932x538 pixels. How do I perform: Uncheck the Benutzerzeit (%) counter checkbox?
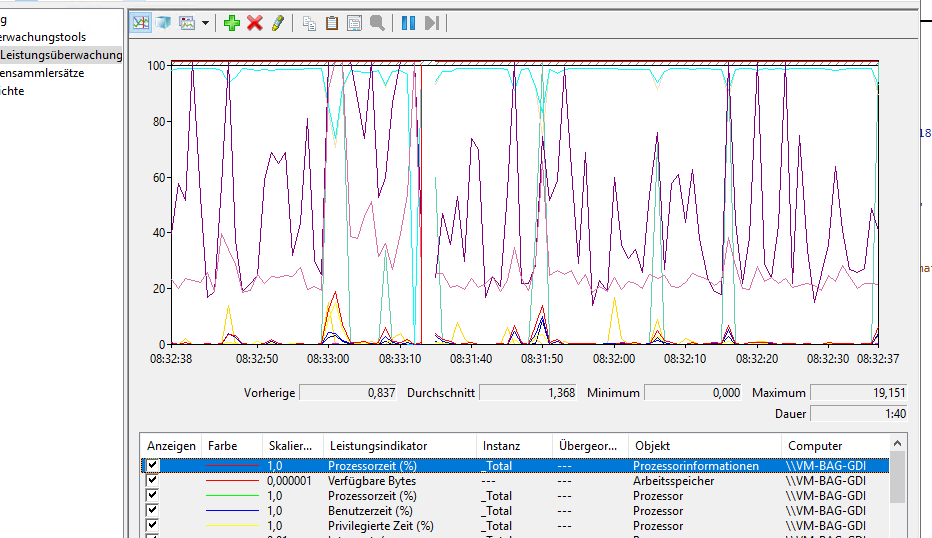pyautogui.click(x=153, y=509)
